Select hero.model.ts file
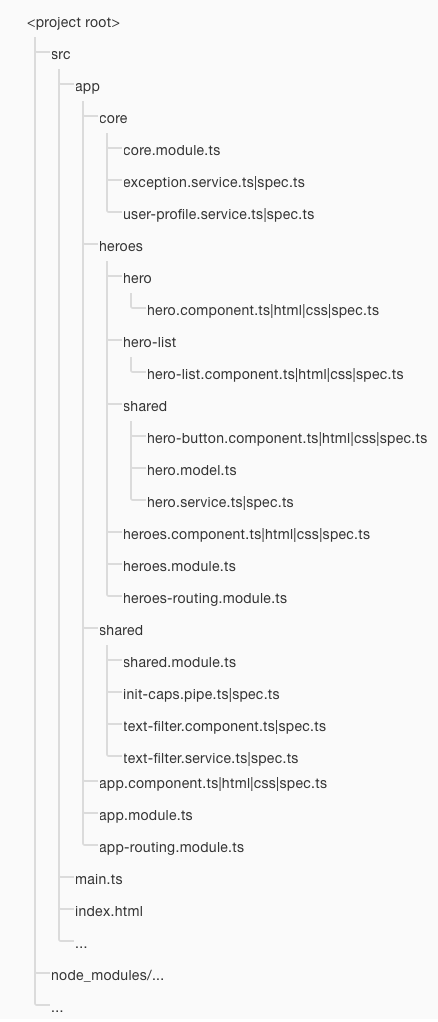Image resolution: width=438 pixels, height=1022 pixels. coord(192,470)
